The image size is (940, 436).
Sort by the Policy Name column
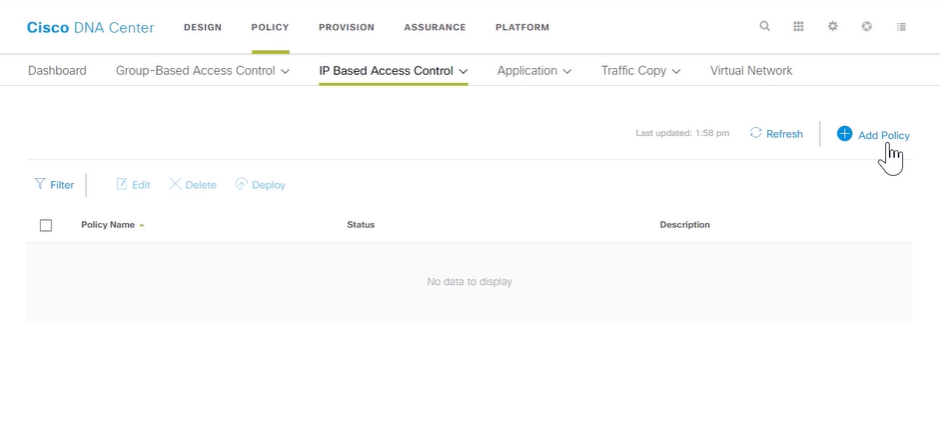[113, 225]
